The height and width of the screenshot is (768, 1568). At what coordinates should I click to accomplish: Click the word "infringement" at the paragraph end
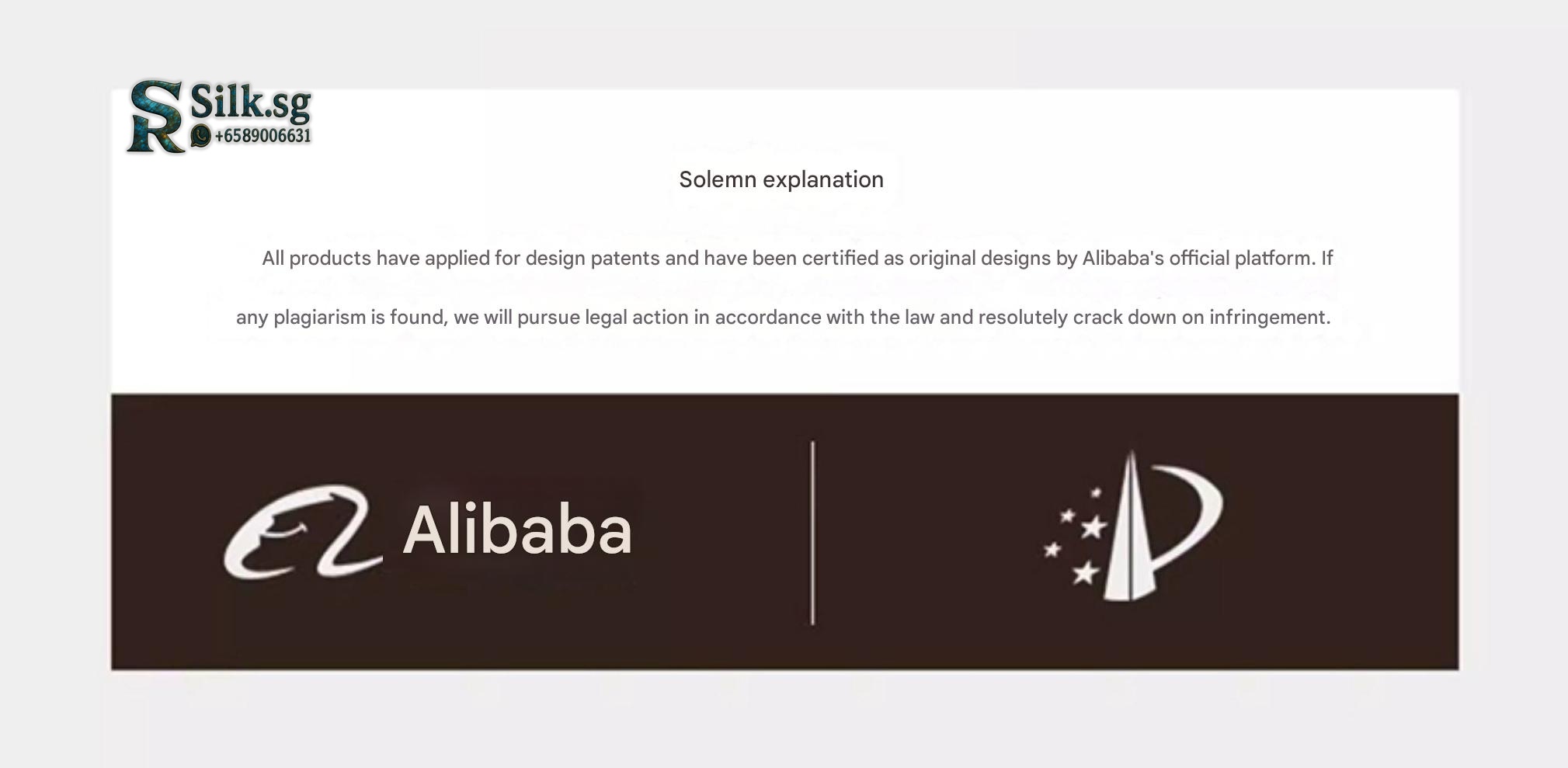1269,317
